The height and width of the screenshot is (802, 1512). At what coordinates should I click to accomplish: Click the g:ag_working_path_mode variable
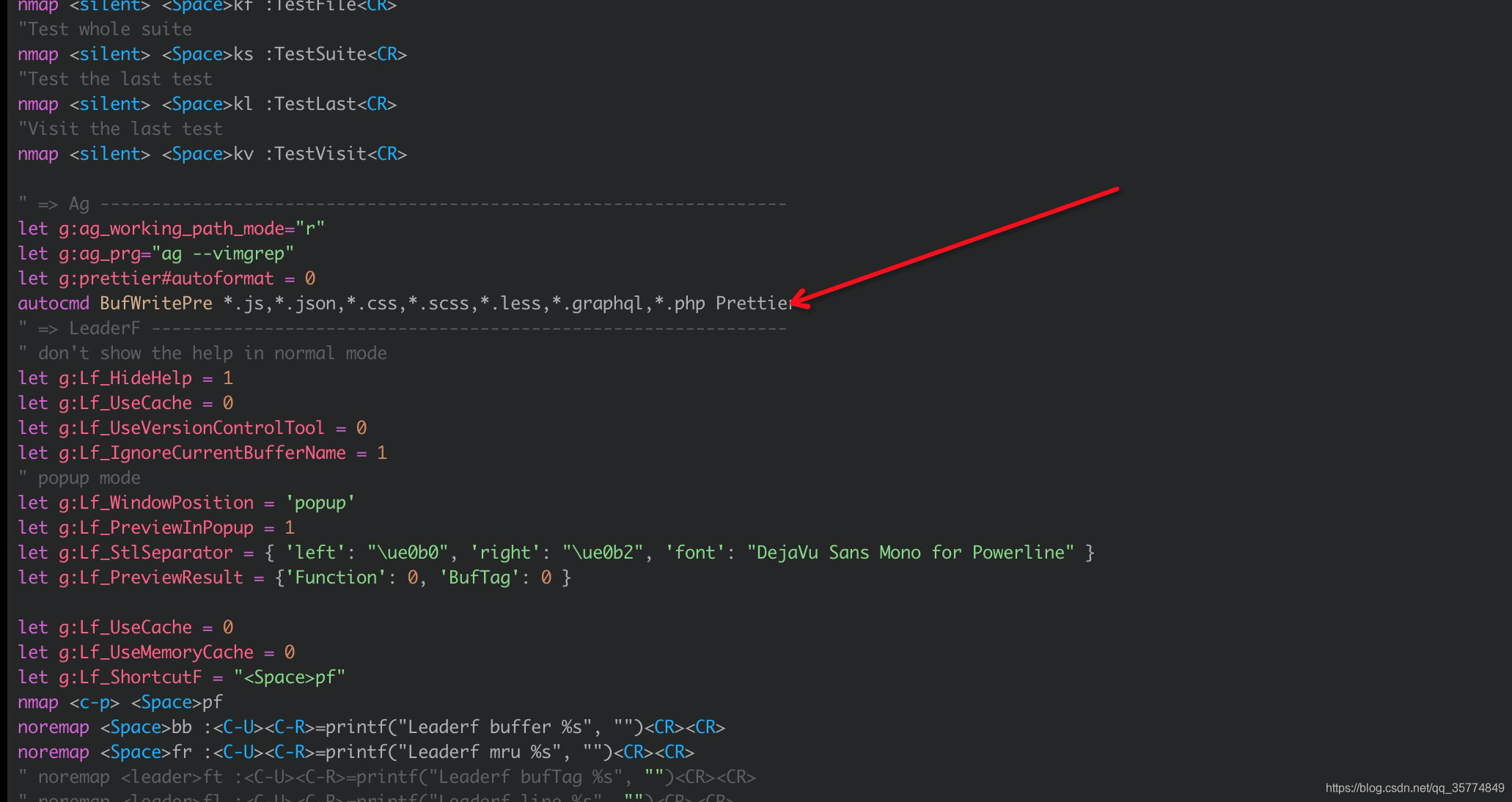click(x=172, y=229)
